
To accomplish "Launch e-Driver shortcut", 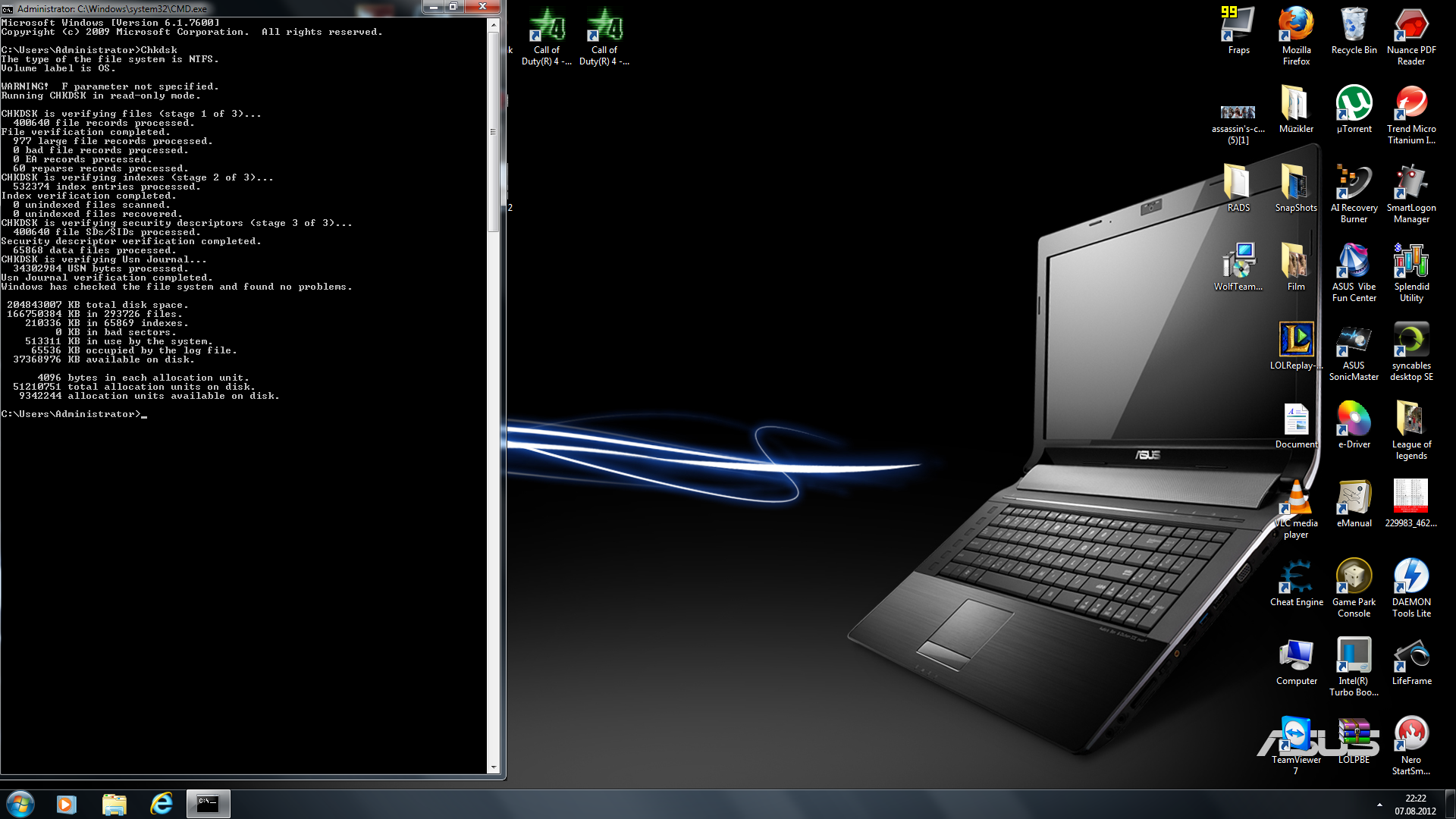I will 1354,425.
